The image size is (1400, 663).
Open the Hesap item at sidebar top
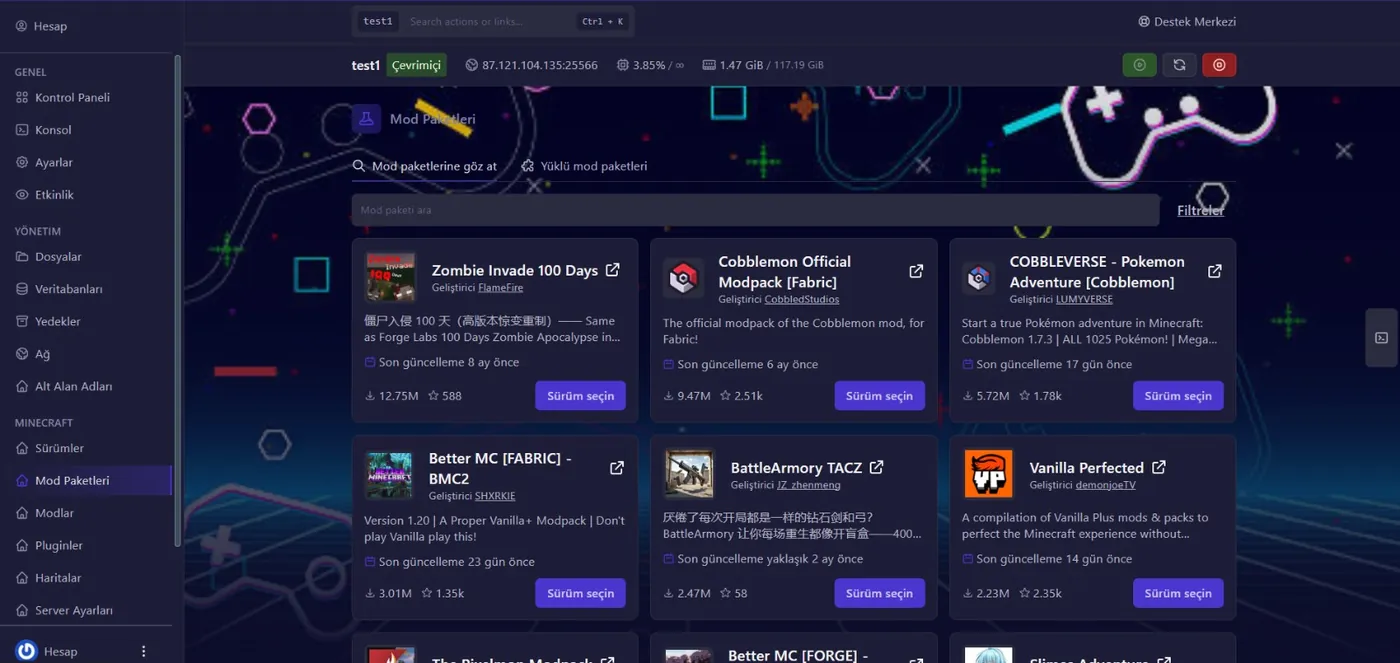click(x=42, y=26)
